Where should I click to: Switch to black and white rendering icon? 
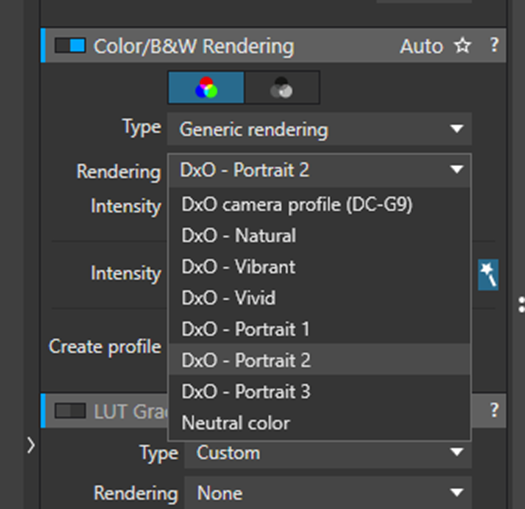(282, 87)
